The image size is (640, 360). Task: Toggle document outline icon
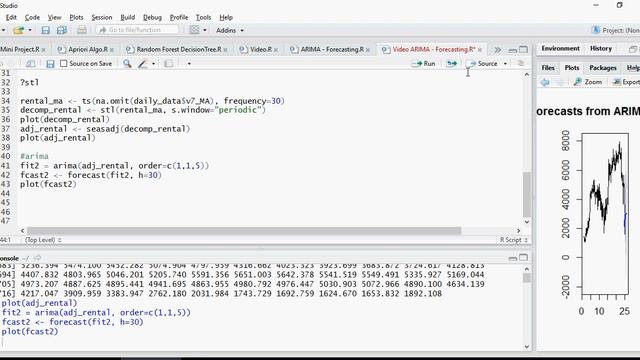tap(521, 64)
